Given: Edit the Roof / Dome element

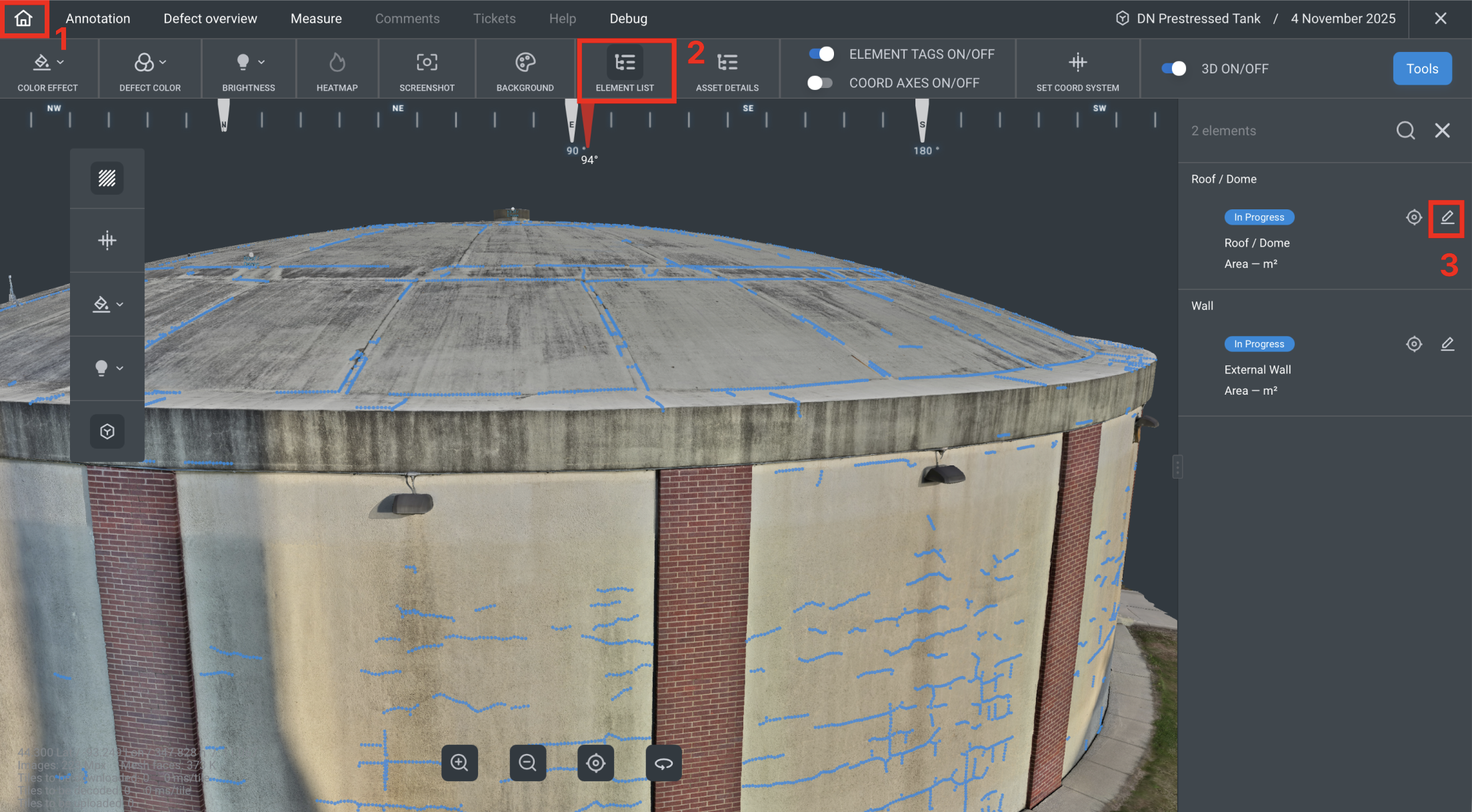Looking at the screenshot, I should 1447,217.
